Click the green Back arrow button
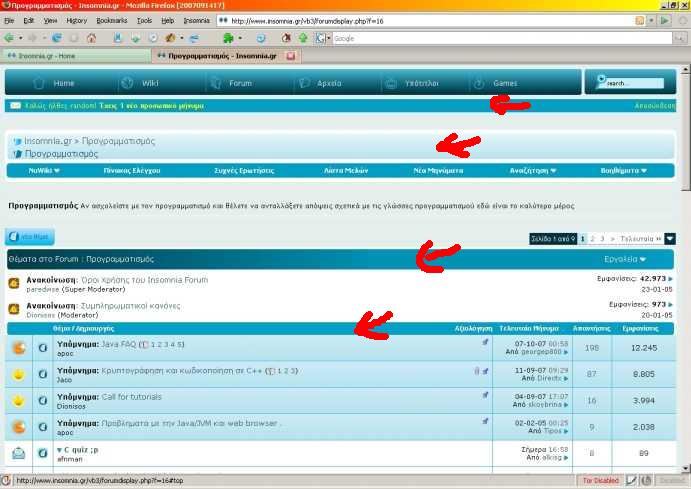This screenshot has height=489, width=691. coord(9,38)
